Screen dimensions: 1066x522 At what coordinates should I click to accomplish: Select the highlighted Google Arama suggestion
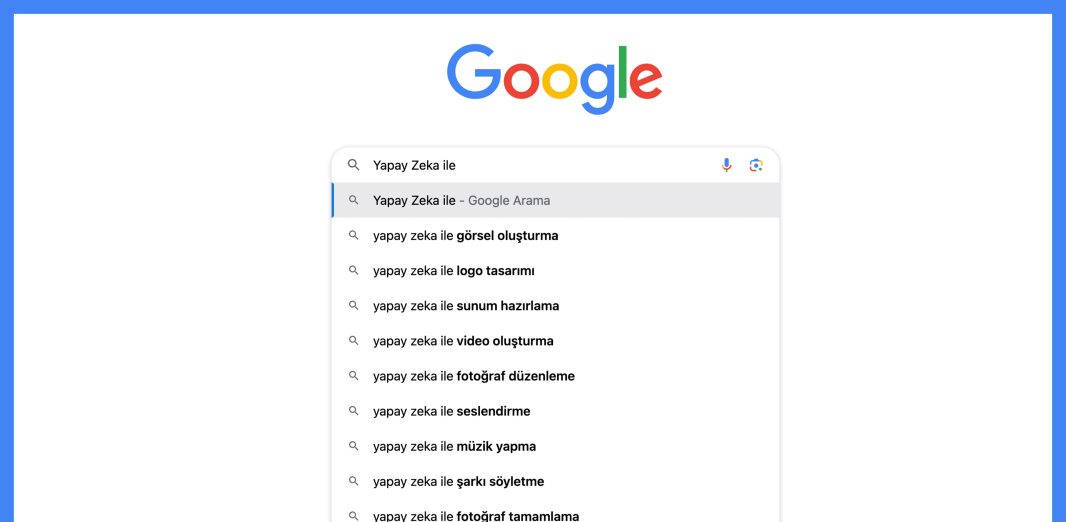(555, 201)
